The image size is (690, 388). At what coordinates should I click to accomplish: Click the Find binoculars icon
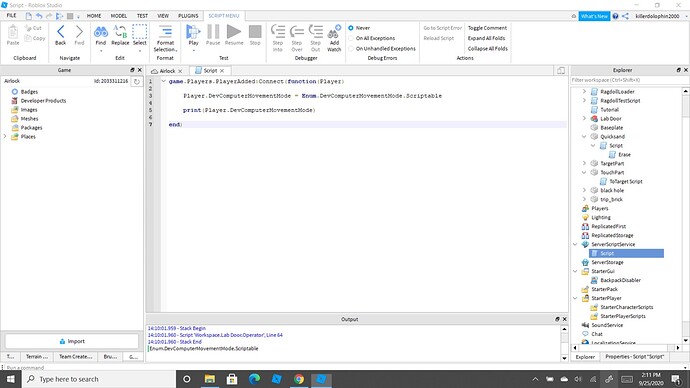tap(101, 32)
